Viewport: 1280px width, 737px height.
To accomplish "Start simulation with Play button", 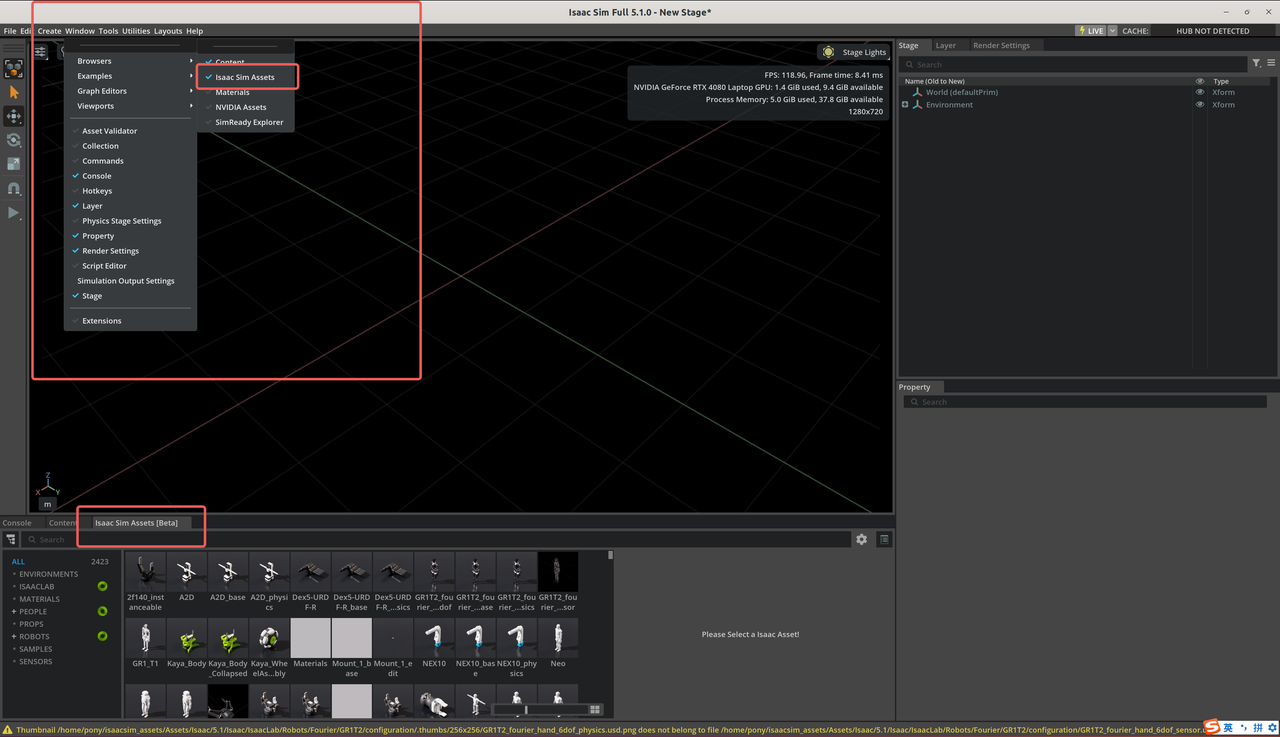I will tap(14, 213).
